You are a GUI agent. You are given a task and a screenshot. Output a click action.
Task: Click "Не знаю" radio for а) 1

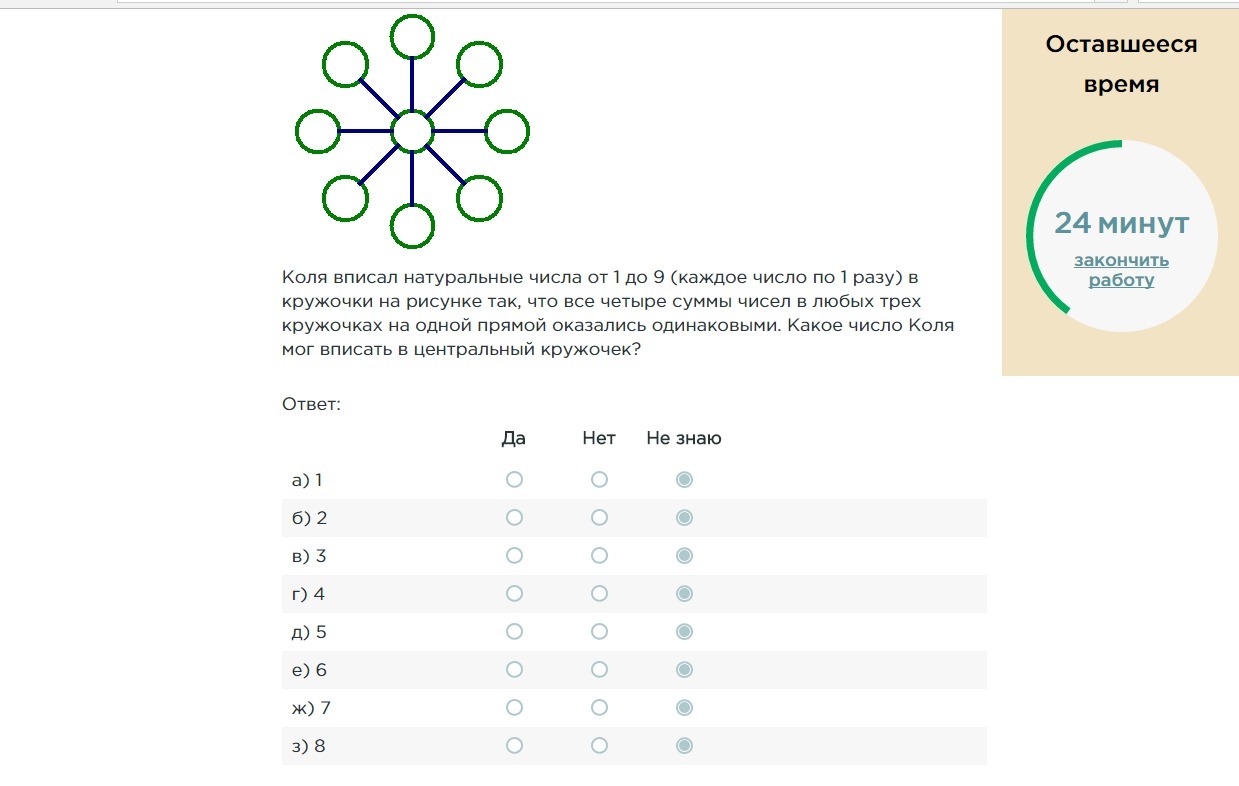click(x=684, y=480)
